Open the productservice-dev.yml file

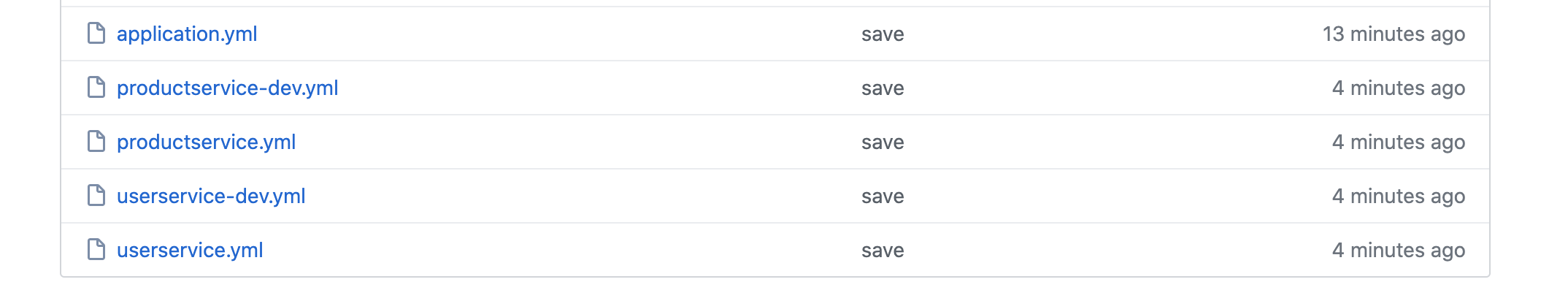[x=228, y=88]
